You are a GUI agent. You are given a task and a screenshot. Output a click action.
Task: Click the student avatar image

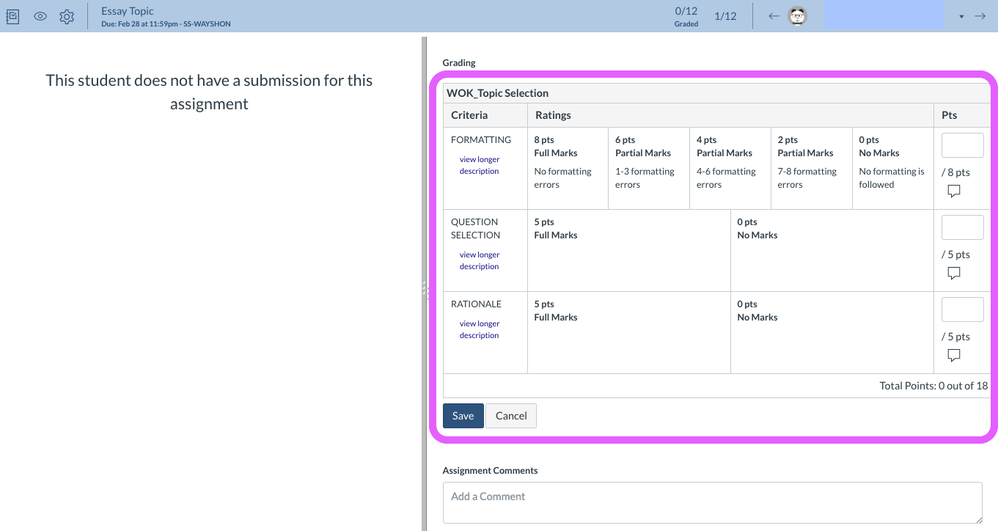click(798, 16)
